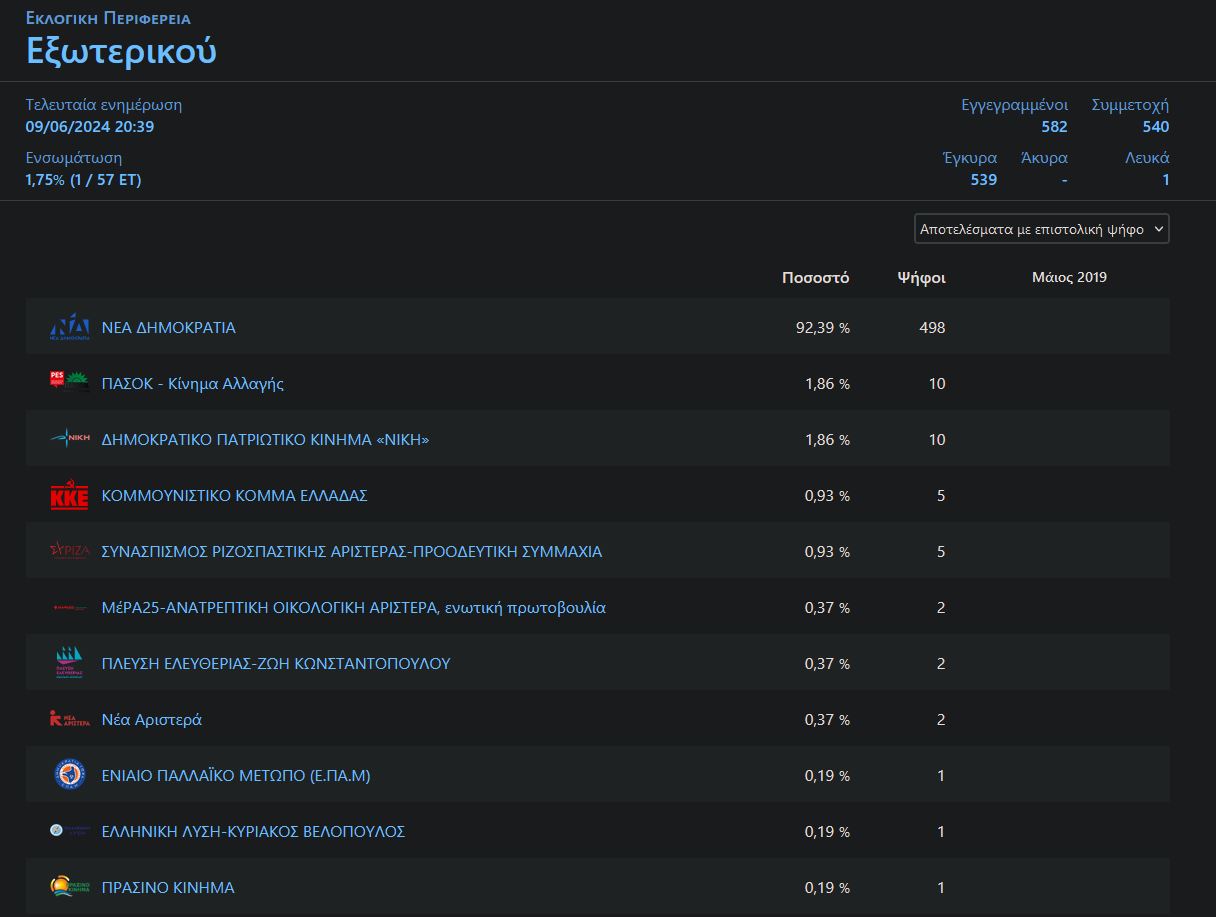Click the vote count 10 for ΝΙΚΗ

tap(937, 440)
